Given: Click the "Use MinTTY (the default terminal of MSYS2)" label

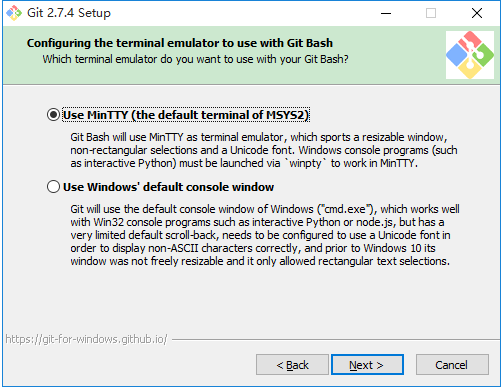Looking at the screenshot, I should 186,115.
